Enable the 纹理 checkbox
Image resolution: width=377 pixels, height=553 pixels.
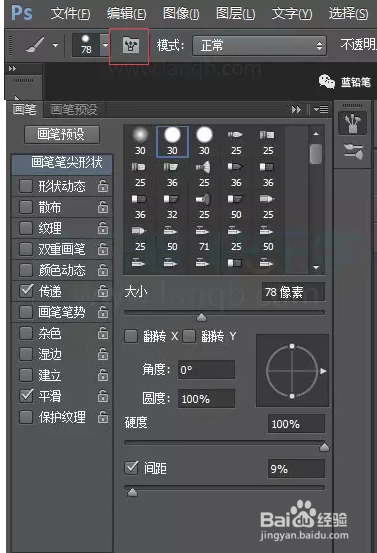[26, 228]
